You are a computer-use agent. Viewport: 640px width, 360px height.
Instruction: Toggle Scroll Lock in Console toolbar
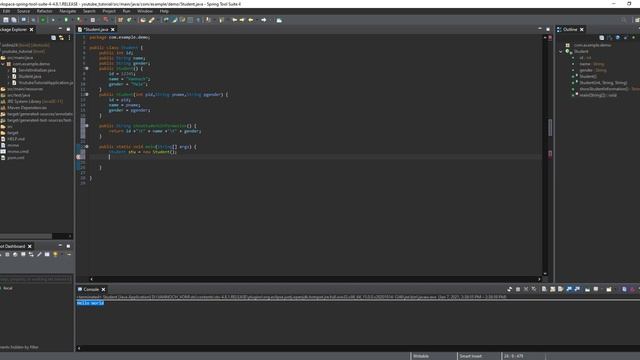tap(553, 289)
